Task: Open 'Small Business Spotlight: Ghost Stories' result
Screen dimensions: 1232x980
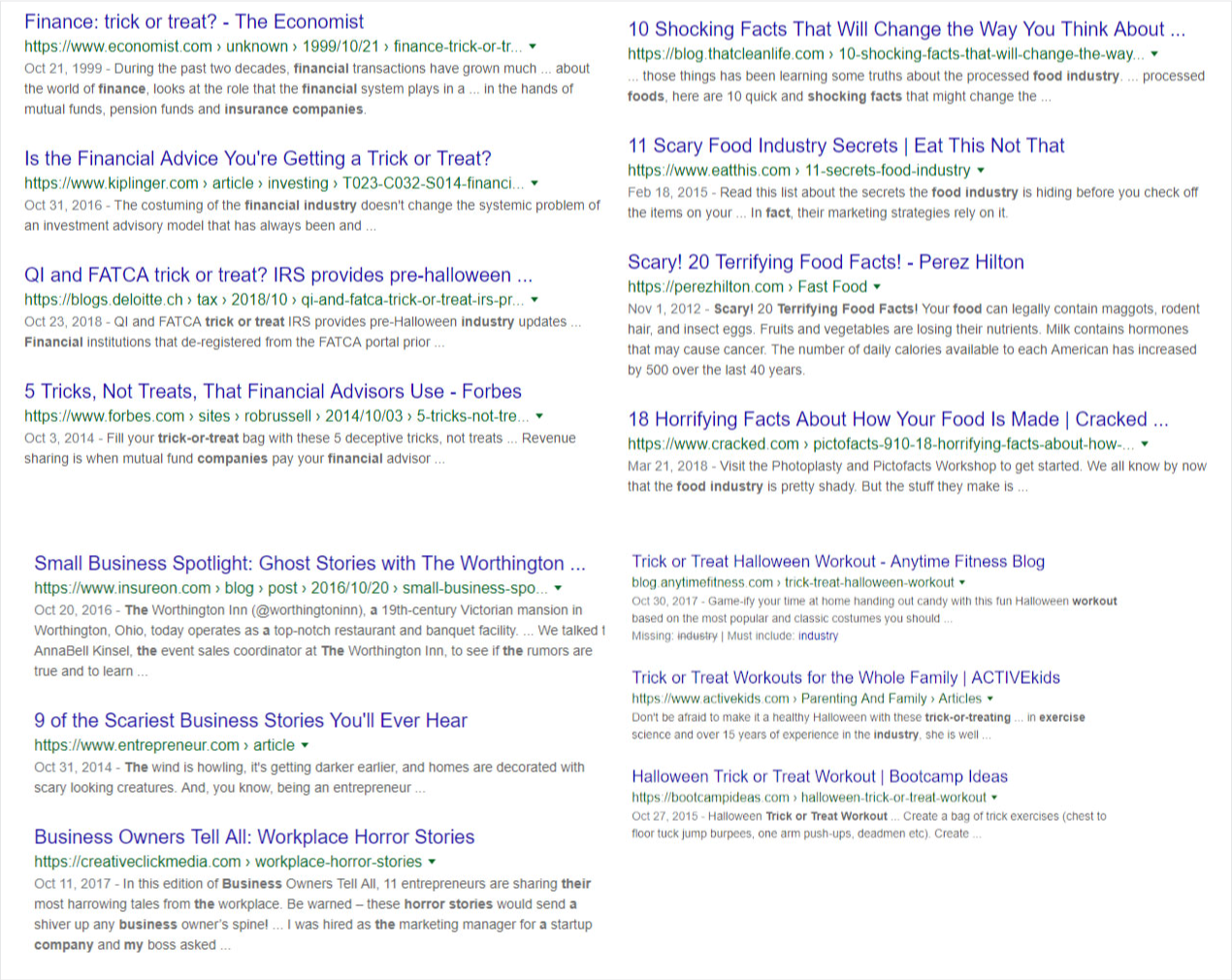Action: tap(309, 563)
